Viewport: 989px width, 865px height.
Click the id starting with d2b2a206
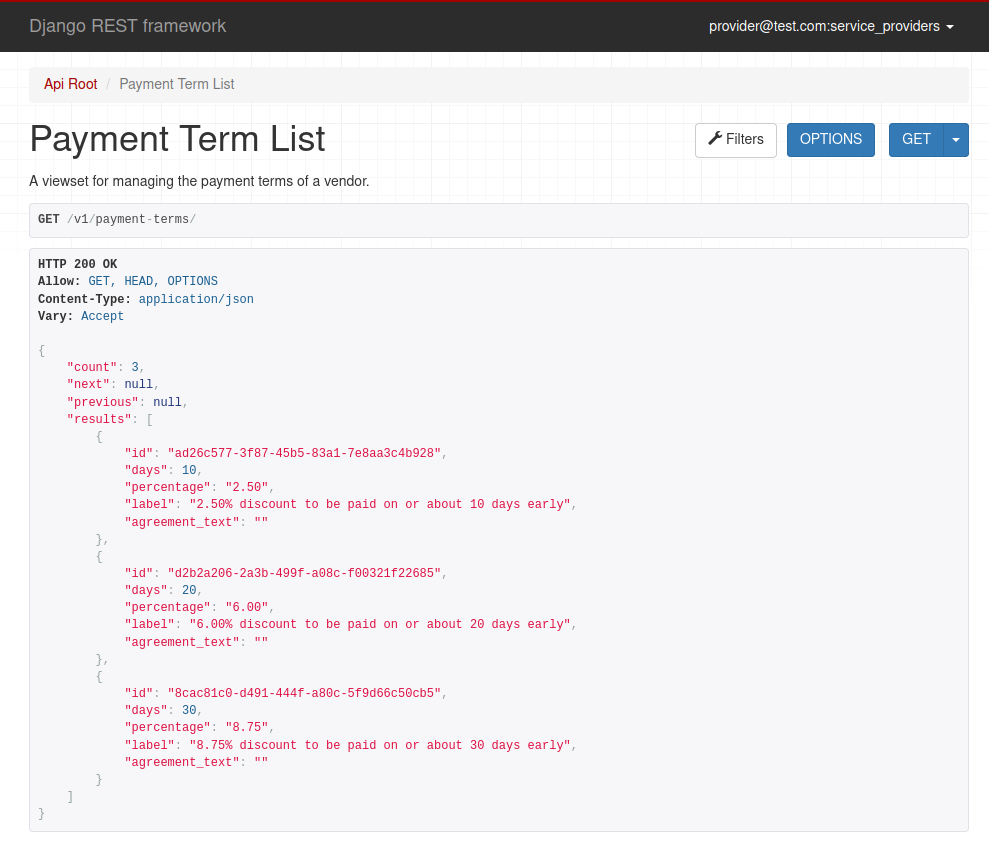pyautogui.click(x=304, y=573)
